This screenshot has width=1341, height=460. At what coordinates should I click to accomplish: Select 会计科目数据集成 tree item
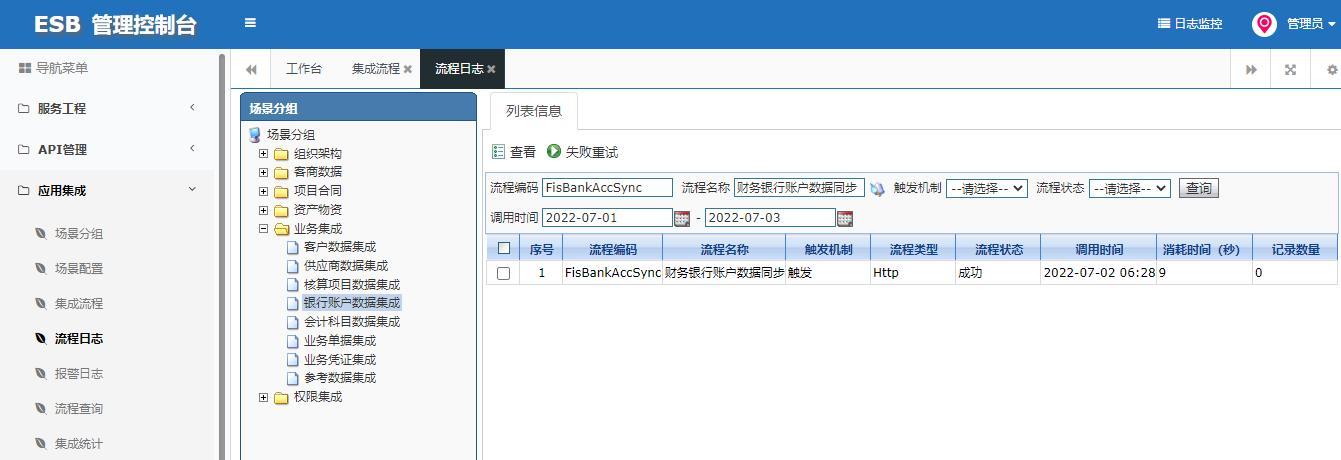(x=351, y=322)
